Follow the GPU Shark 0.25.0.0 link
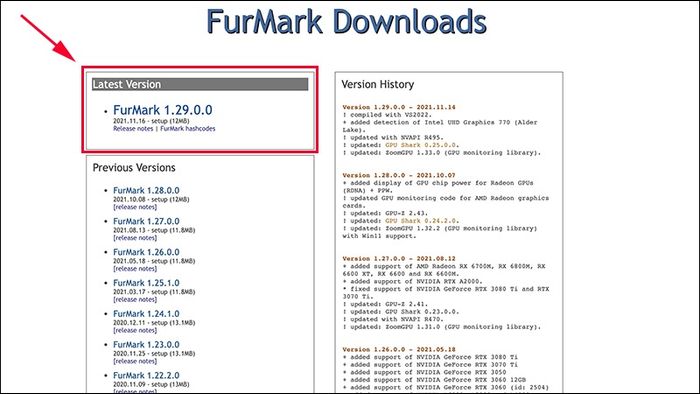 421,145
